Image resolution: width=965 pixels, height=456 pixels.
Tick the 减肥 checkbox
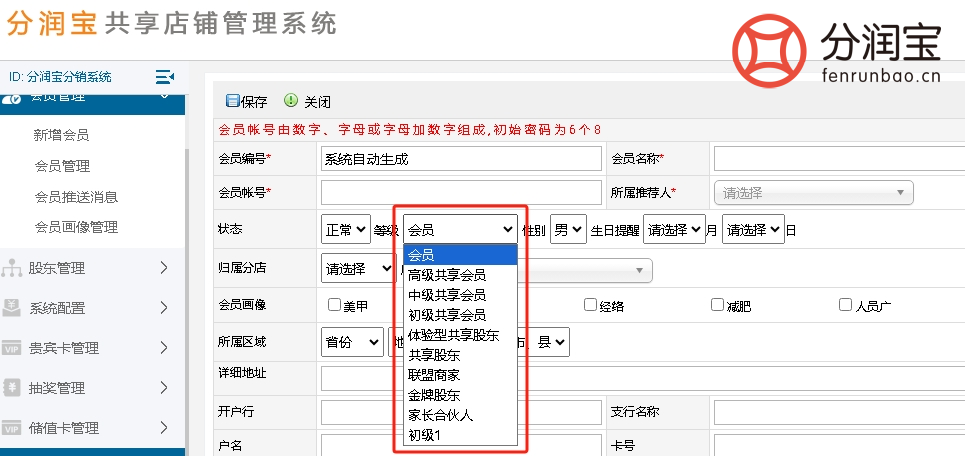717,305
